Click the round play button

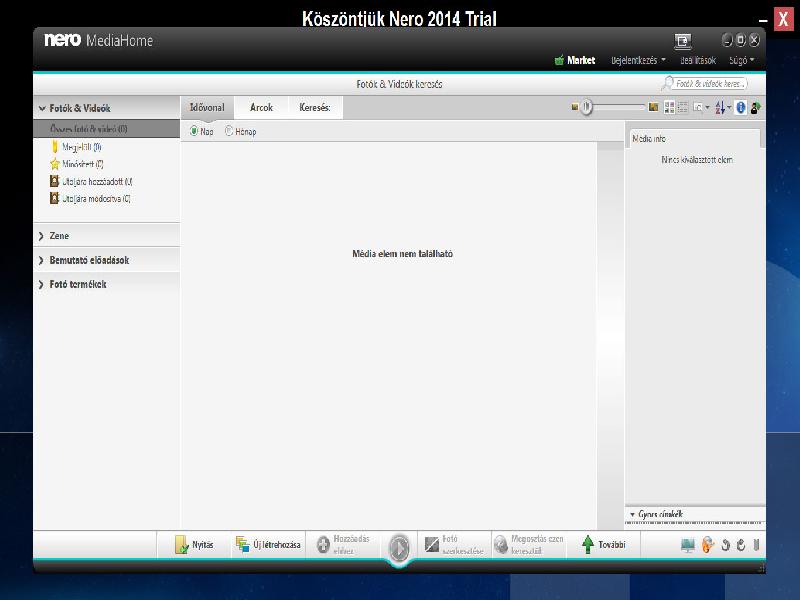click(x=399, y=548)
